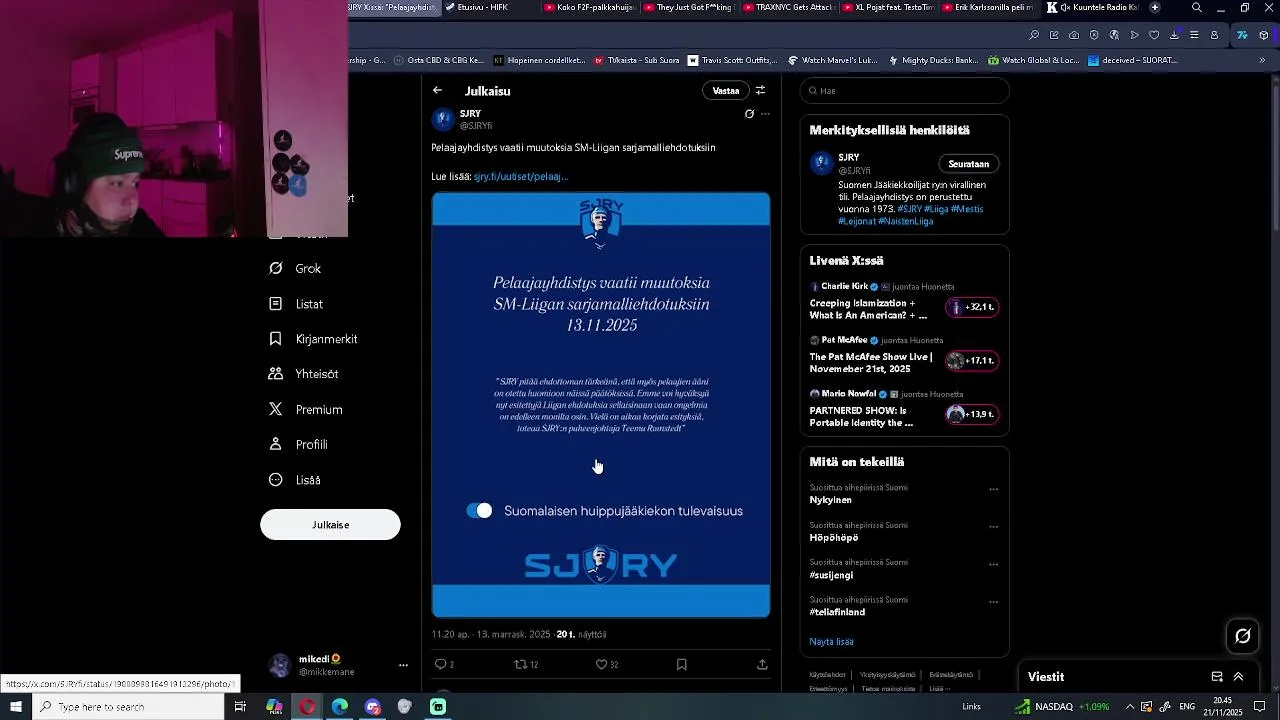Image resolution: width=1280 pixels, height=720 pixels.
Task: Open more options for #teliafinland trend
Action: [993, 601]
